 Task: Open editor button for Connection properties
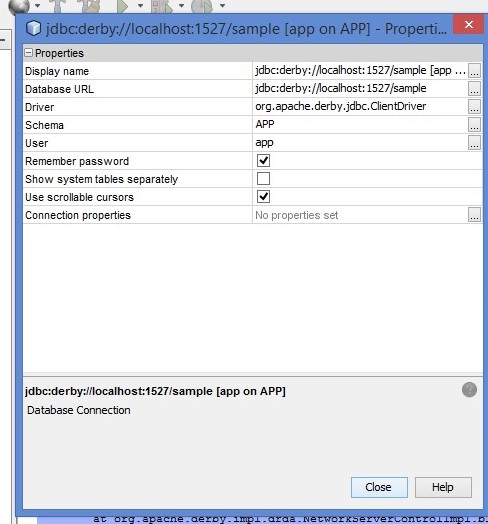[x=474, y=215]
